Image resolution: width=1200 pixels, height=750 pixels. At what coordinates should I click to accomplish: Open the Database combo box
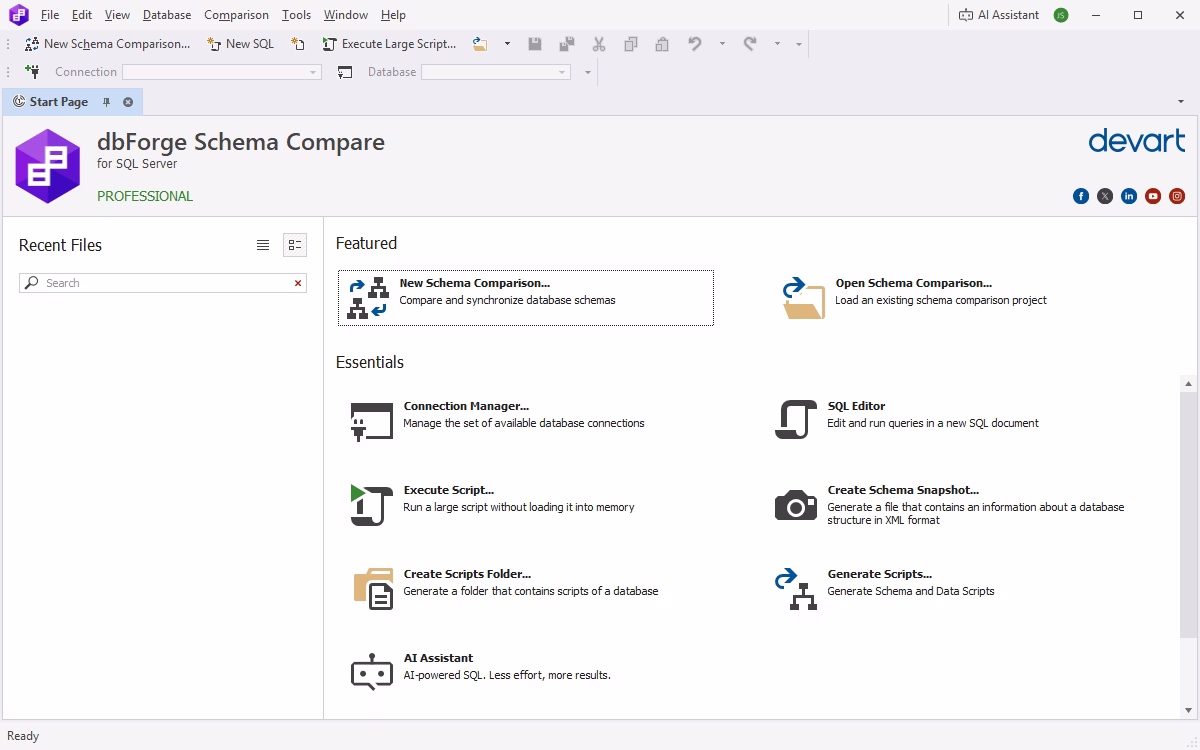(496, 72)
